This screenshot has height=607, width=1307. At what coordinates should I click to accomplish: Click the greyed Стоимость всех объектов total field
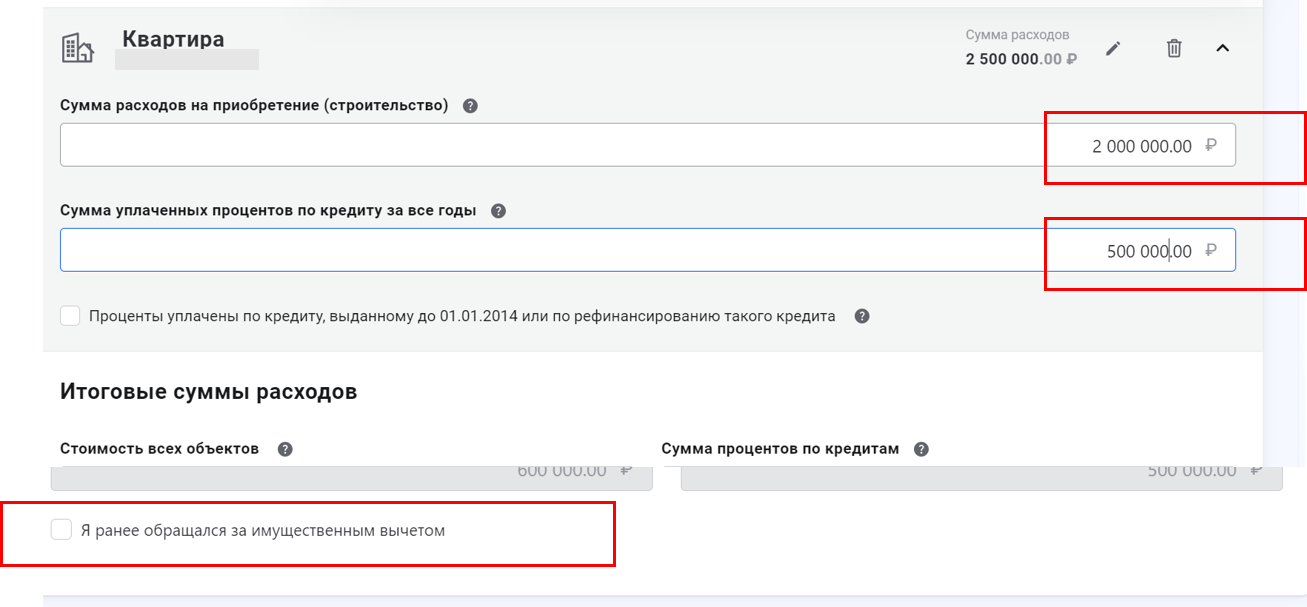point(350,477)
